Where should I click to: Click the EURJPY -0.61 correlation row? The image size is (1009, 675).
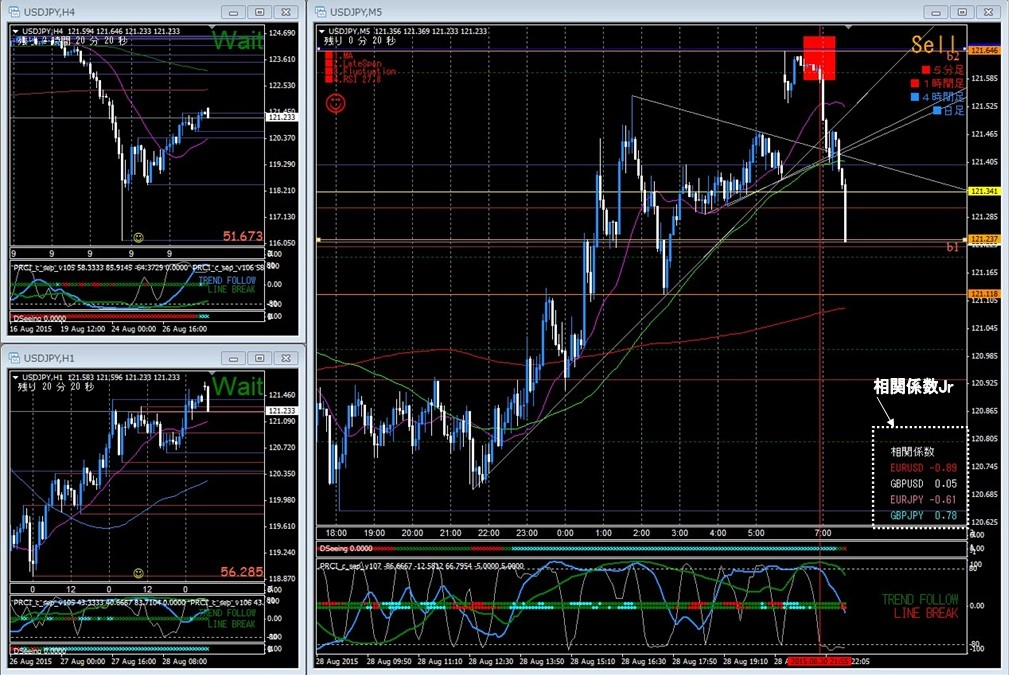[923, 499]
